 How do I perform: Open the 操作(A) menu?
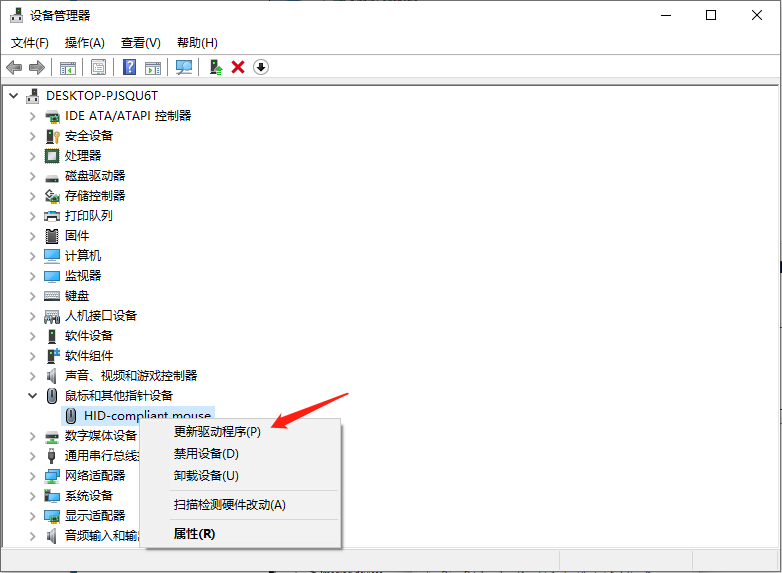85,43
